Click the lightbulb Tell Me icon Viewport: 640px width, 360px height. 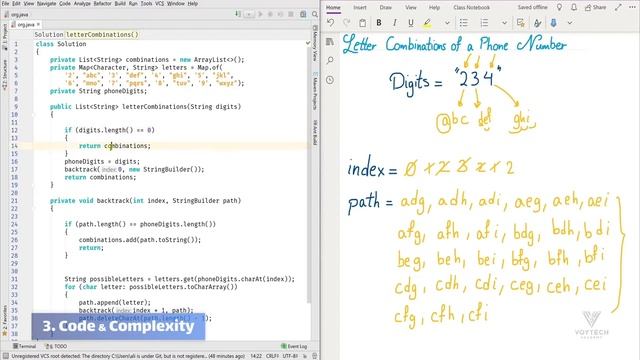coord(560,7)
